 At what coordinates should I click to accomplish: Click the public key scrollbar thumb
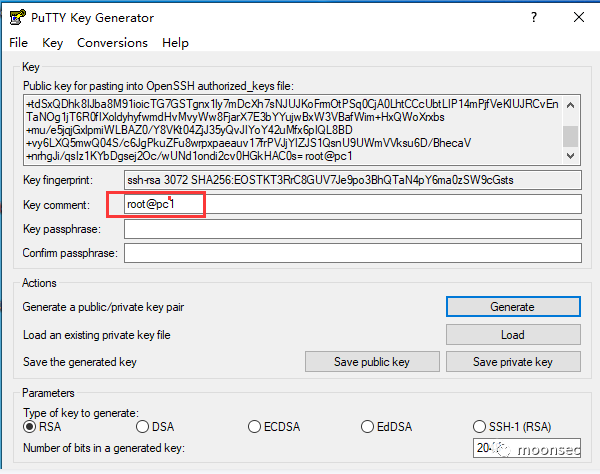[571, 136]
